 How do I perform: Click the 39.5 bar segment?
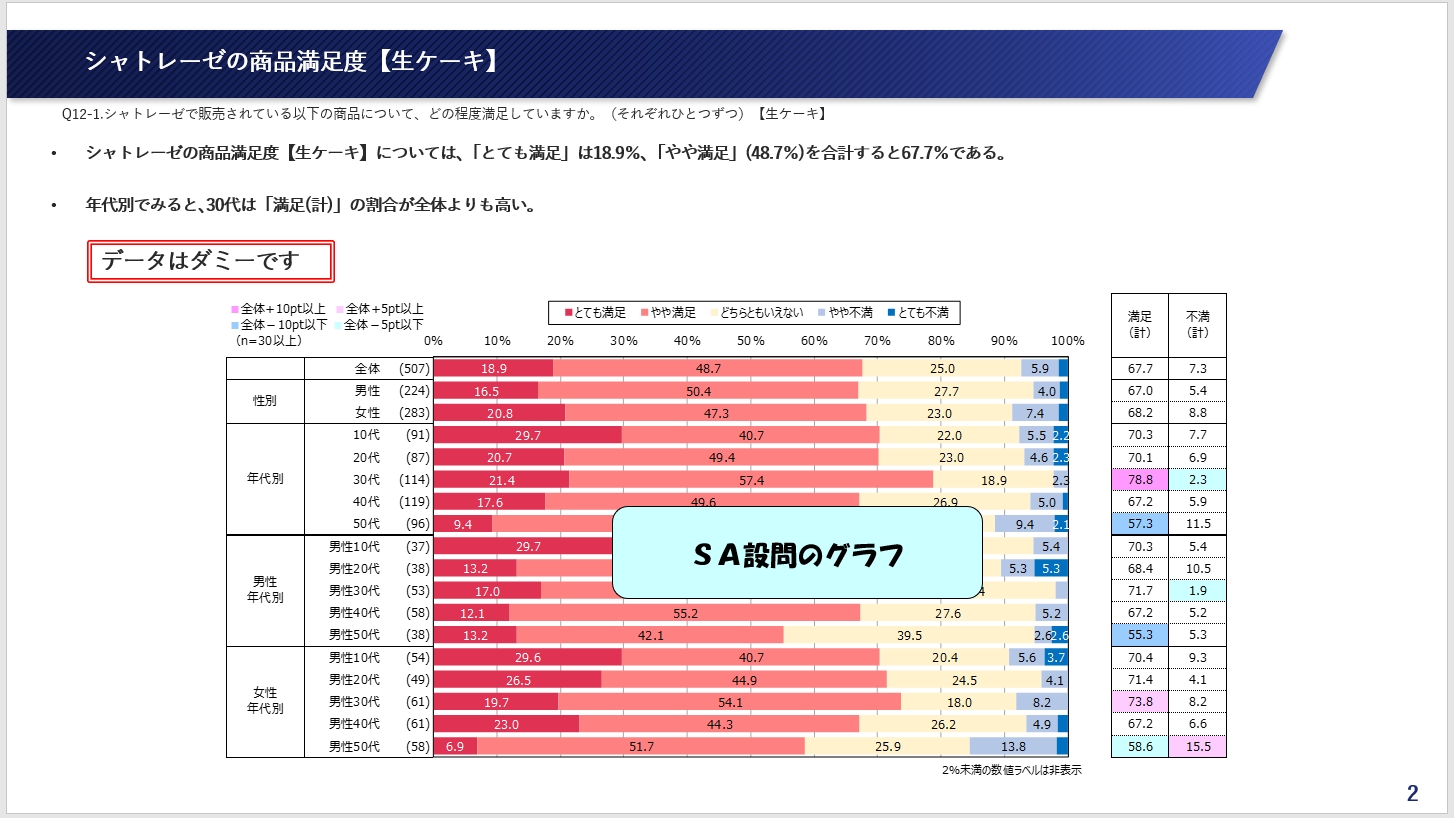[909, 635]
